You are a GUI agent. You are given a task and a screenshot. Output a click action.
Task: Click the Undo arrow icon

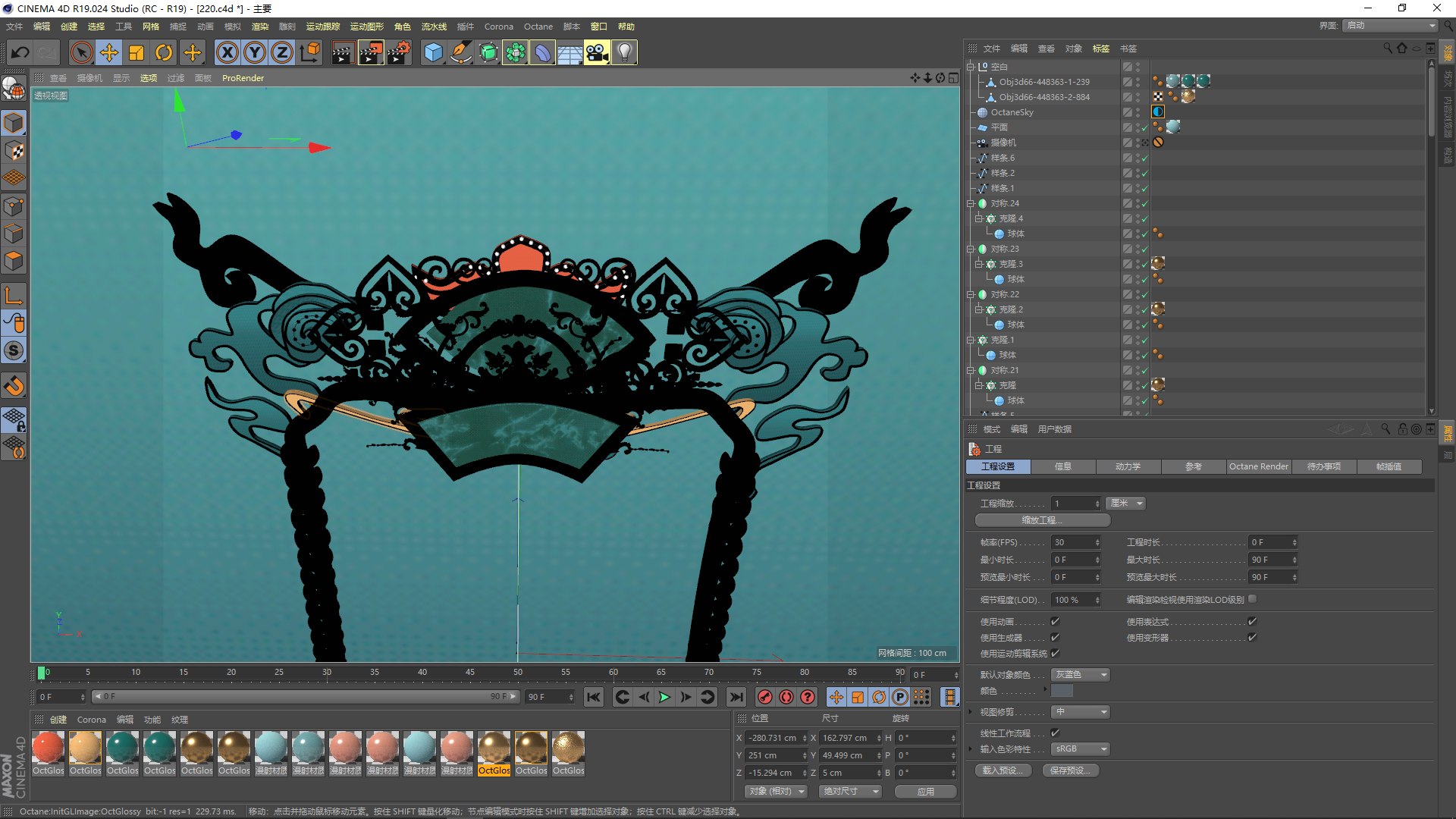point(20,52)
